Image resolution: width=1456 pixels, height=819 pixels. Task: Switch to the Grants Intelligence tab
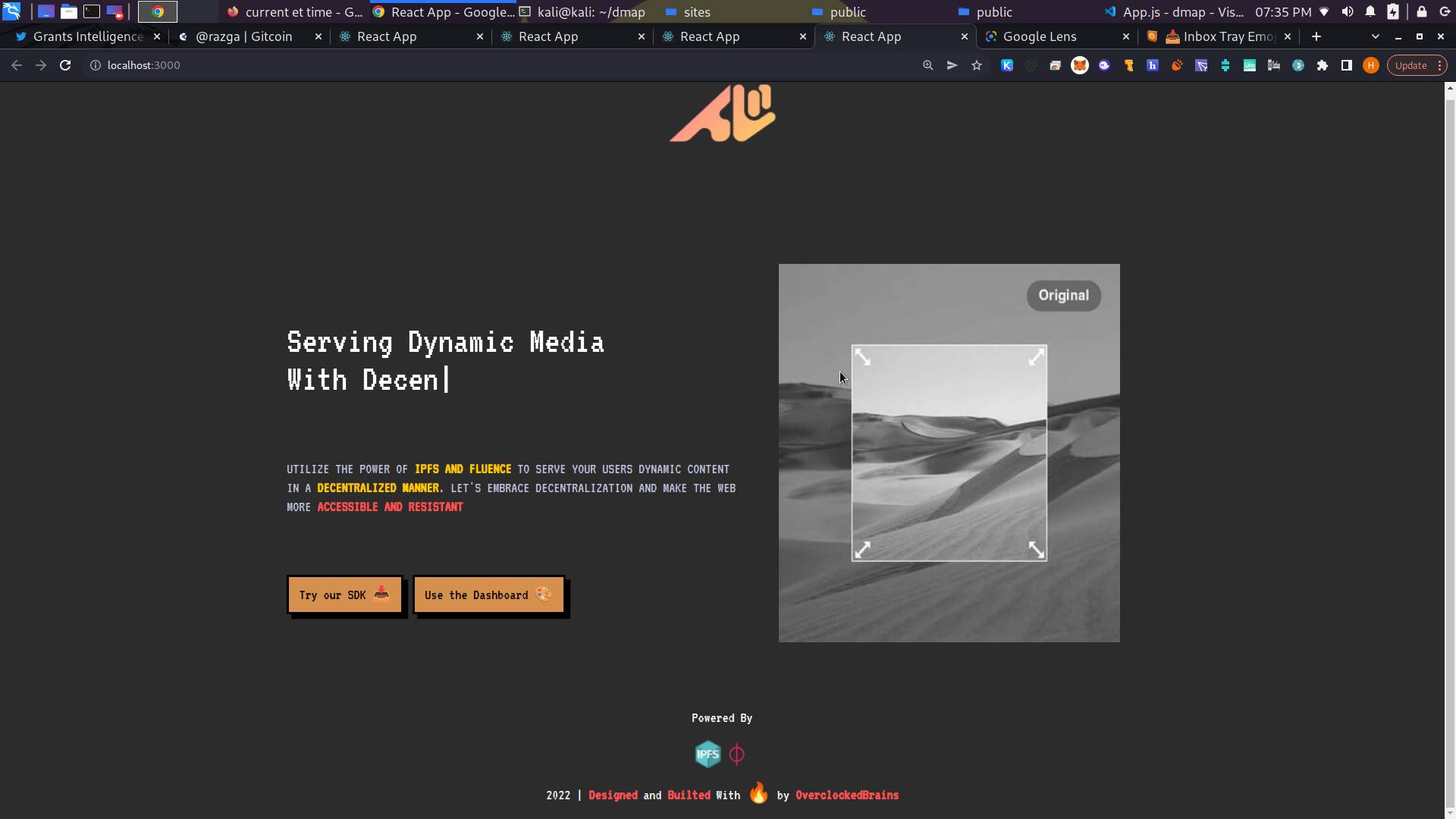87,36
